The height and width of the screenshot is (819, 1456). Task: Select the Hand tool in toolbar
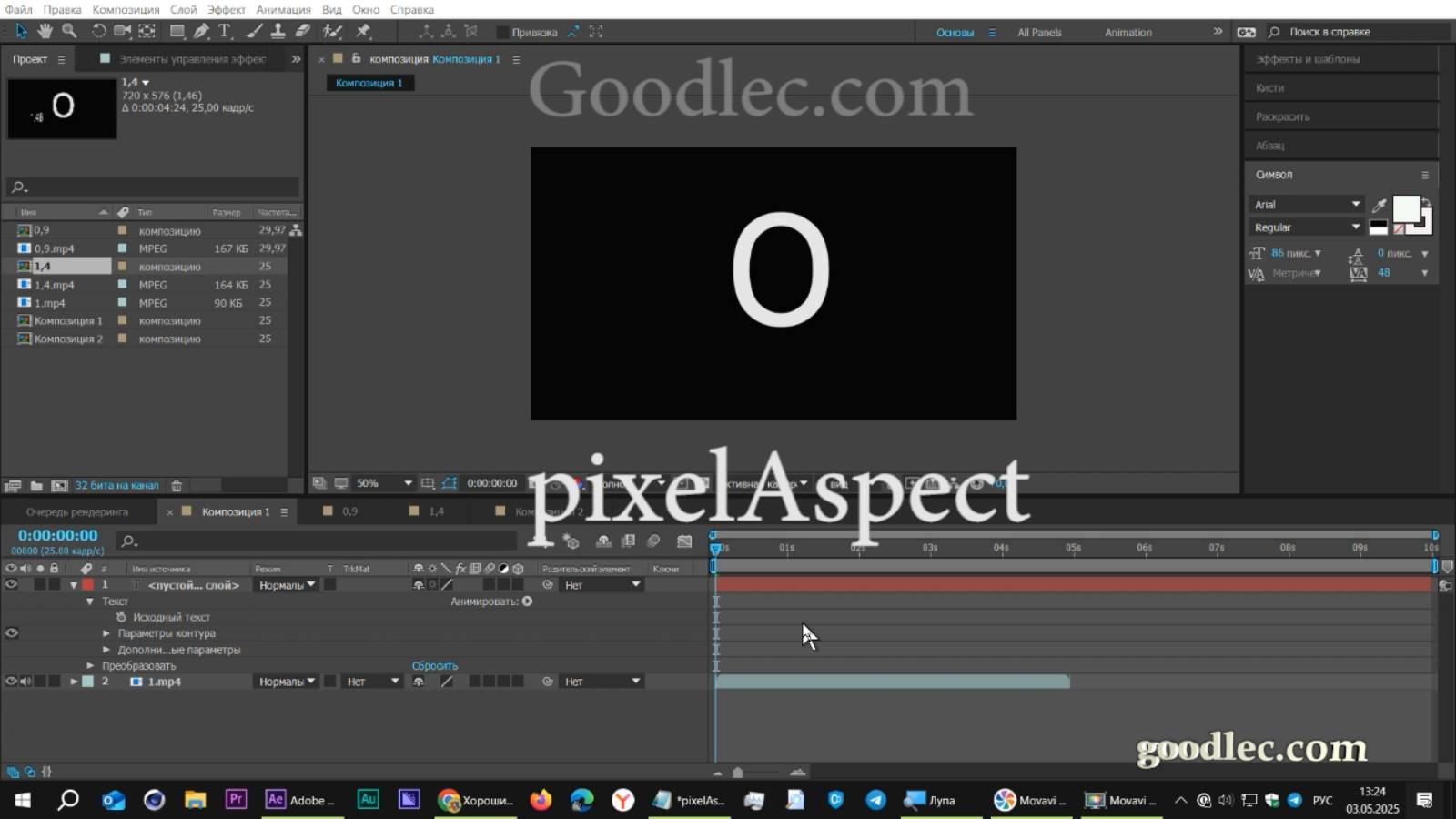pyautogui.click(x=43, y=31)
